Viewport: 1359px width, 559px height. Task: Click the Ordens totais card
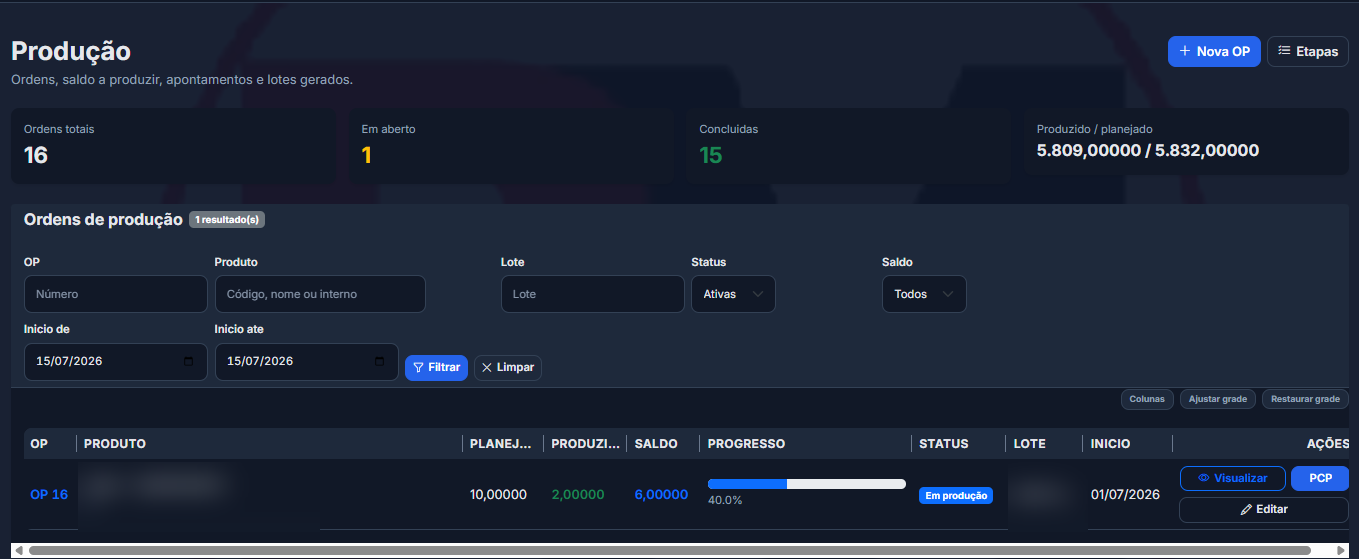point(174,146)
